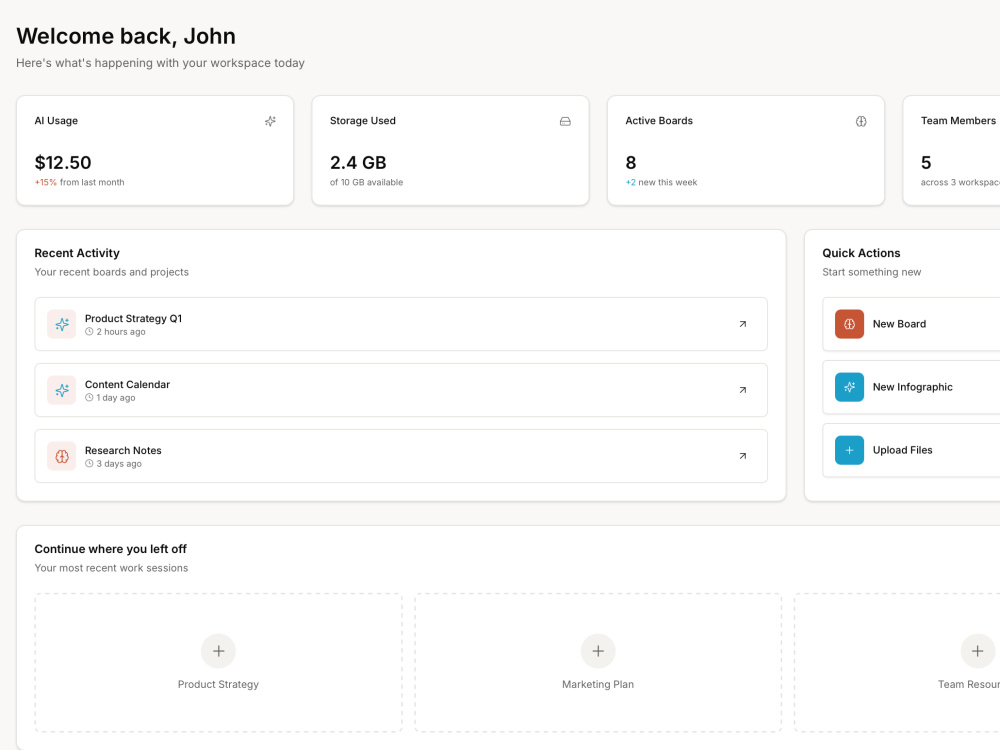Click the $12.50 AI usage amount
Image resolution: width=1000 pixels, height=750 pixels.
click(x=63, y=163)
